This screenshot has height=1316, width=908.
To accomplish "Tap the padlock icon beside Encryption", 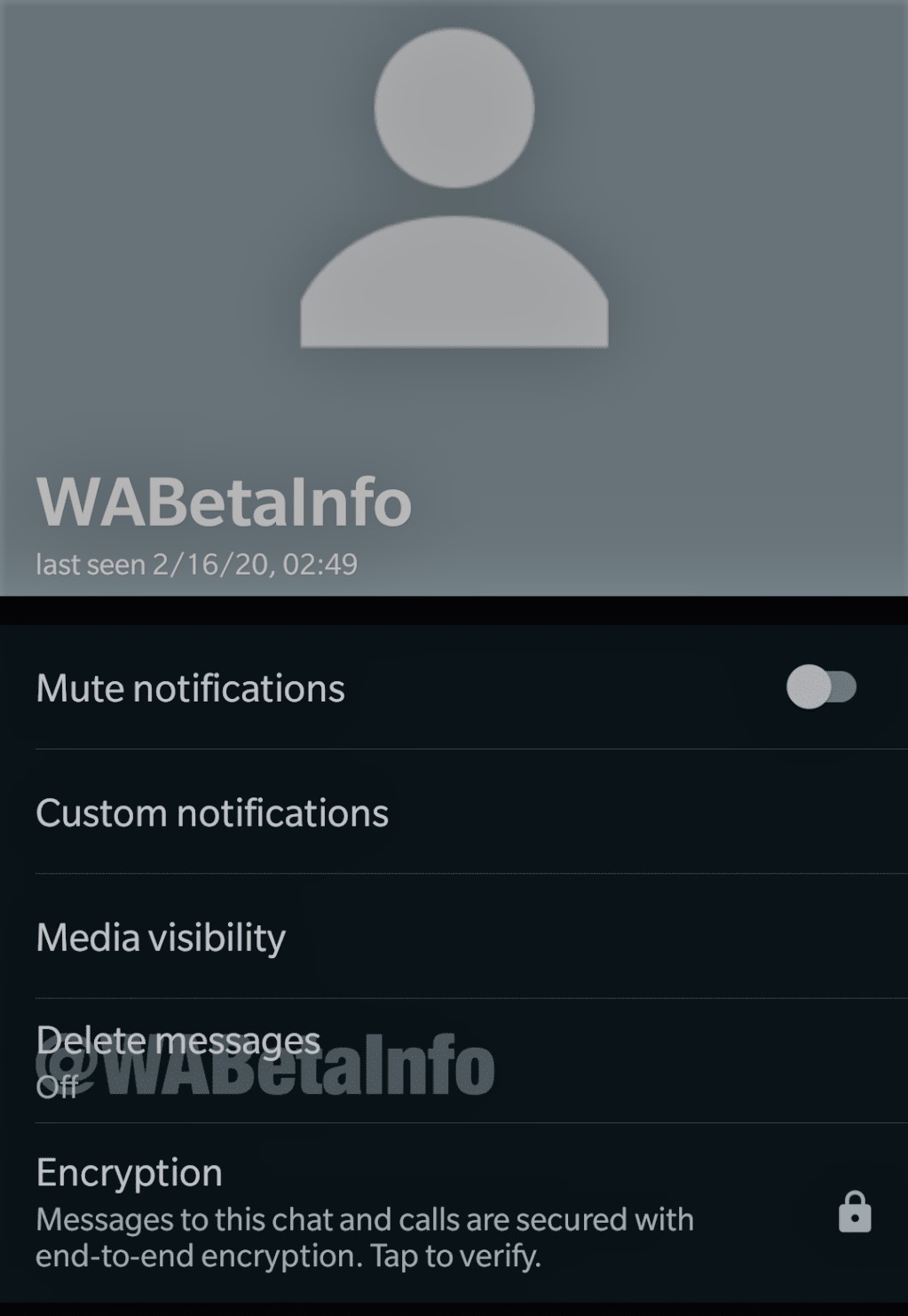I will point(855,1212).
